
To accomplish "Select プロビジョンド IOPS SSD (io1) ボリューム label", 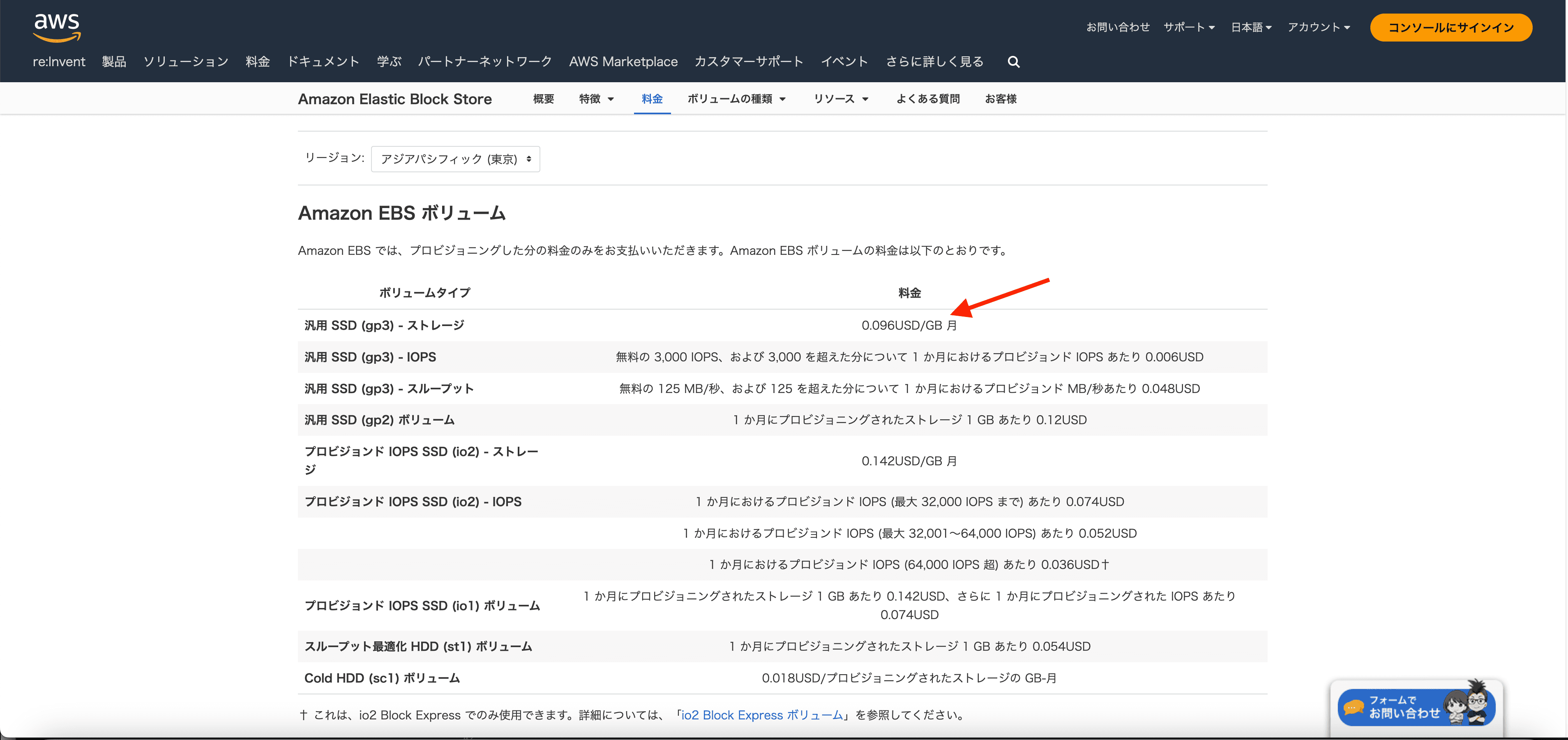I will click(x=422, y=606).
